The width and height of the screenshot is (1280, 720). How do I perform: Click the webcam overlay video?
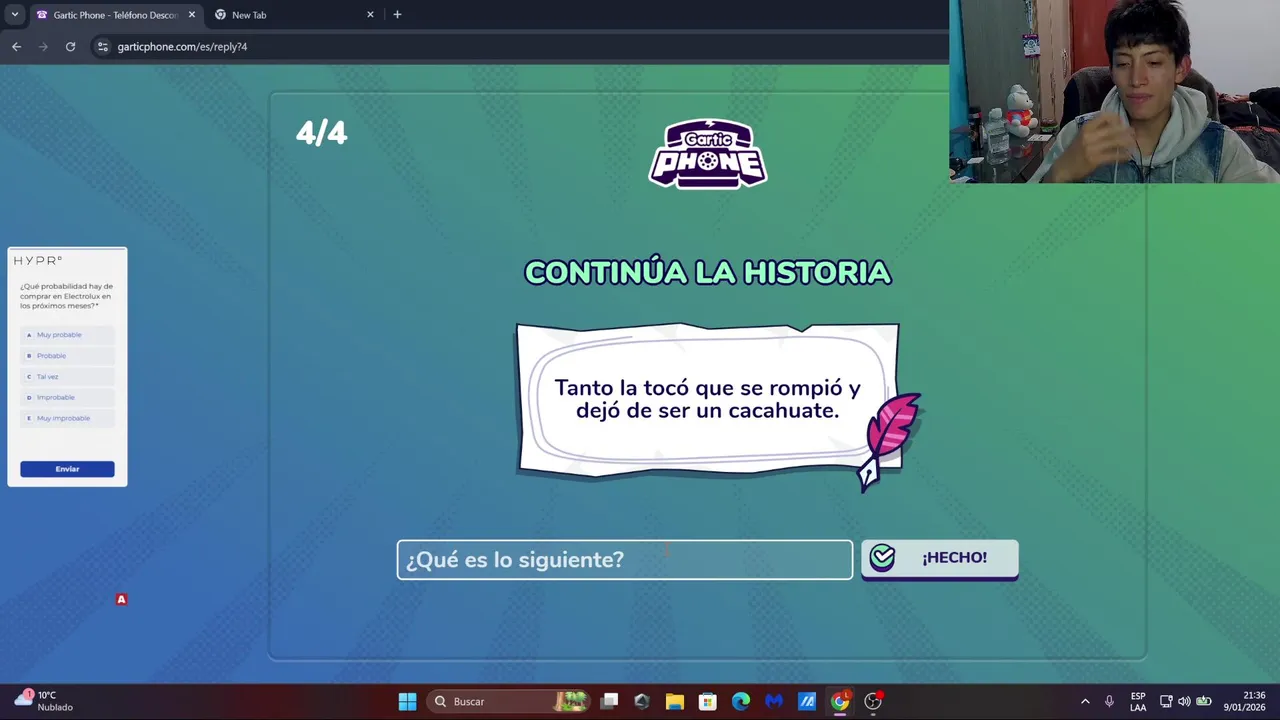1114,91
